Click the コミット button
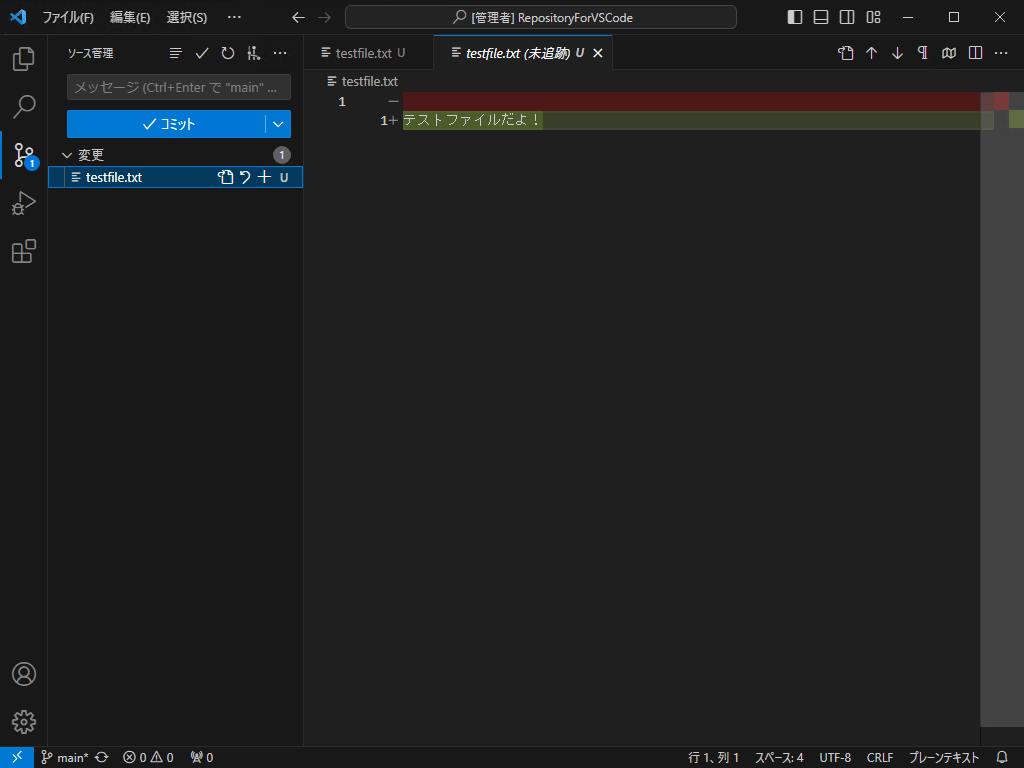Viewport: 1024px width, 768px height. 166,124
